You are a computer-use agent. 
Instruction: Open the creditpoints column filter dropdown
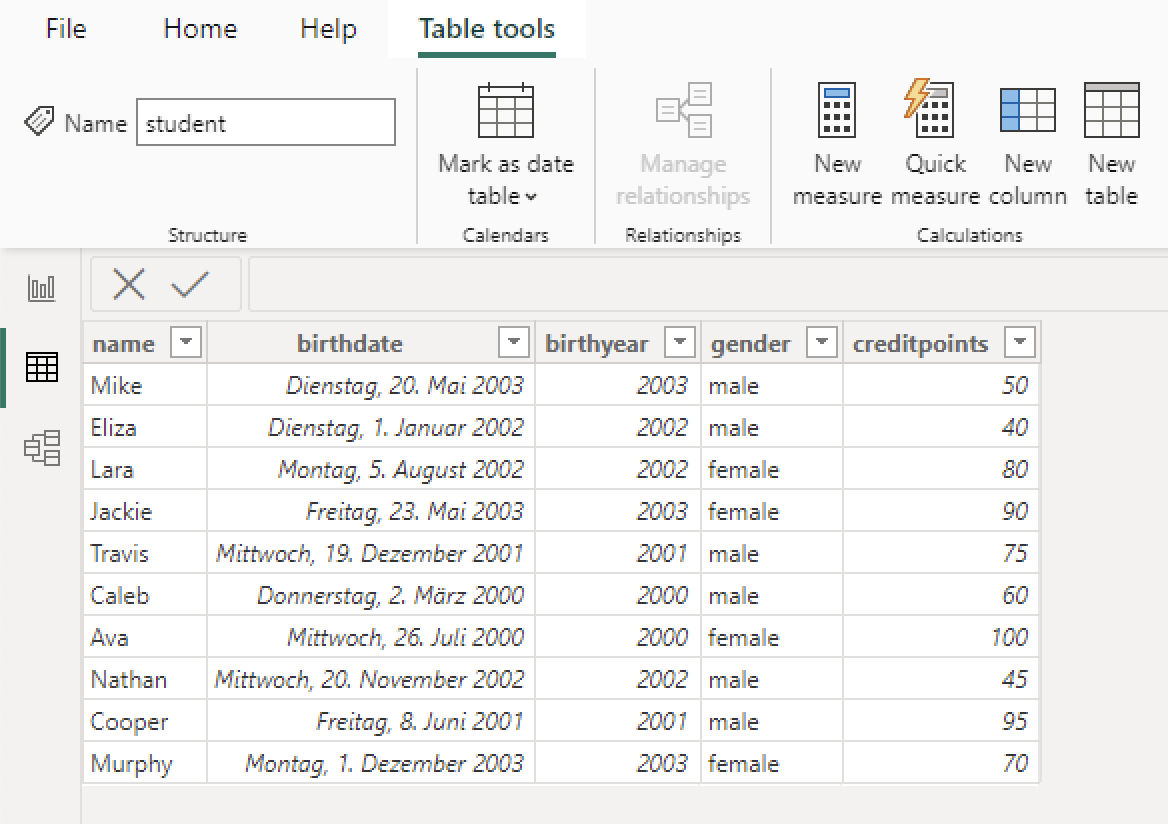coord(1020,342)
